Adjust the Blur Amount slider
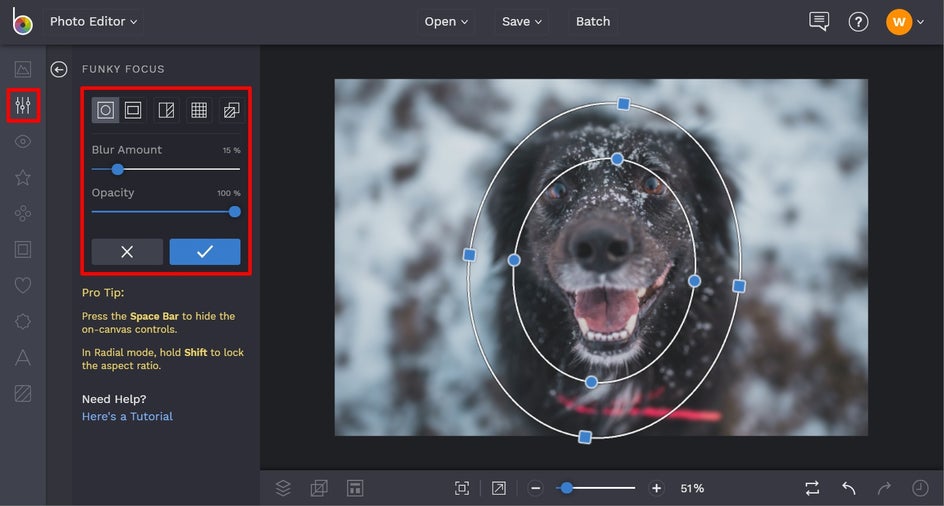The height and width of the screenshot is (506, 944). 166,169
